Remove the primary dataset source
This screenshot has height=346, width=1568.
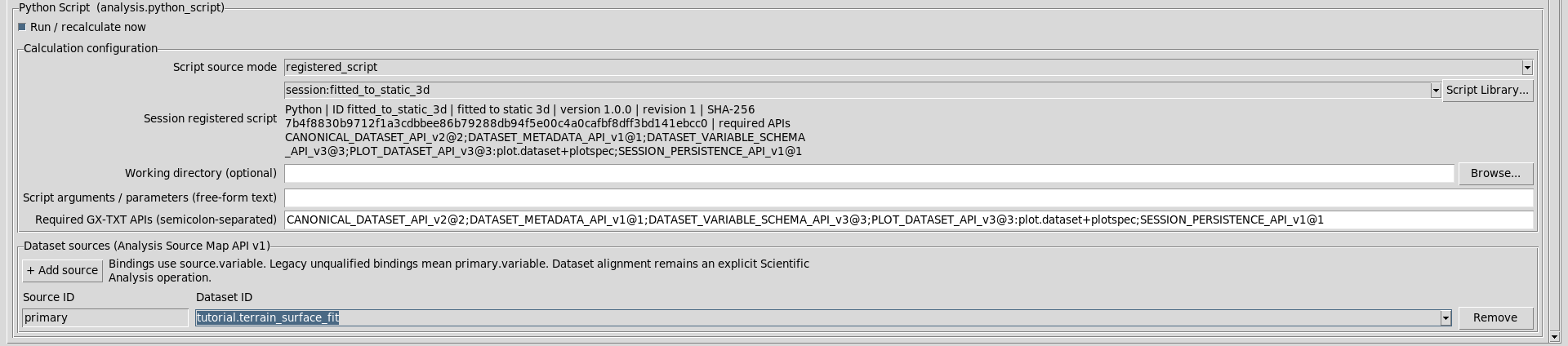click(1494, 317)
